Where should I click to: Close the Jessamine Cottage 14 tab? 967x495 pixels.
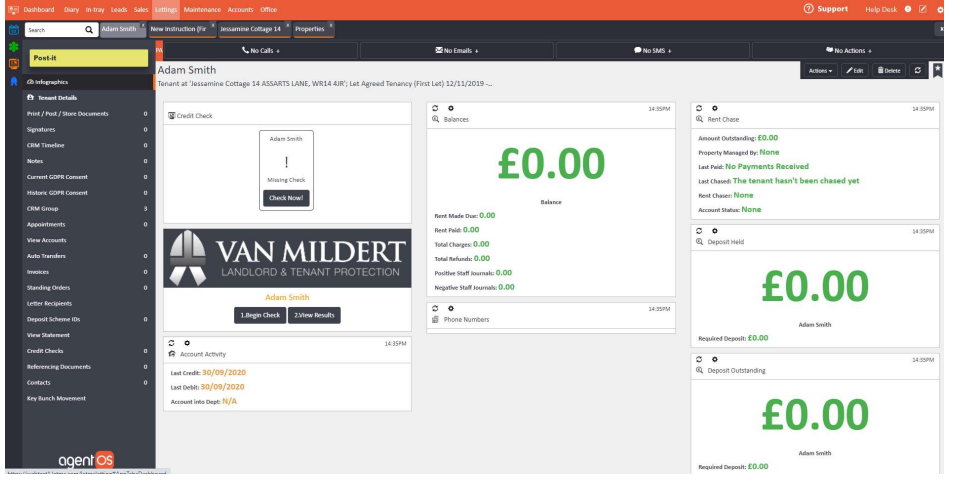pos(286,26)
